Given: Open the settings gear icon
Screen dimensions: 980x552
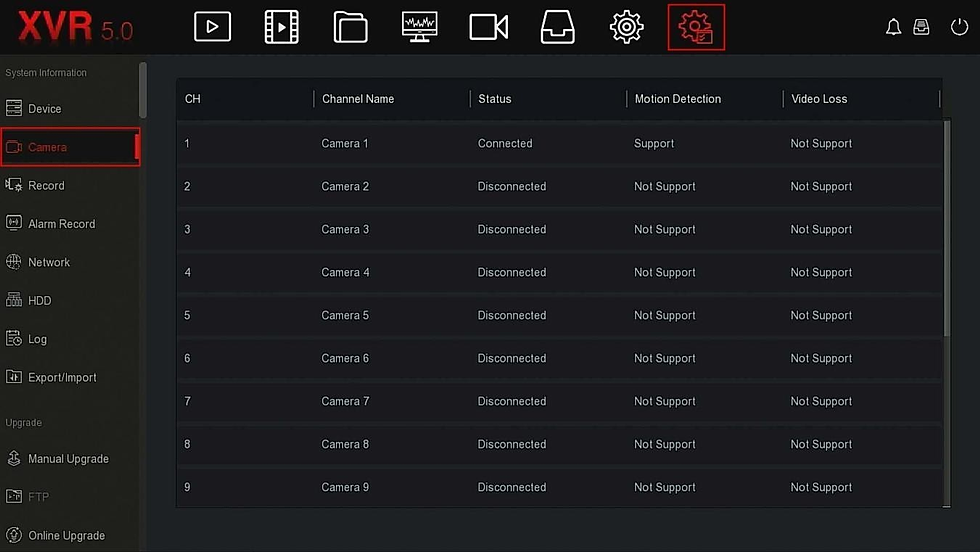Looking at the screenshot, I should [x=626, y=27].
